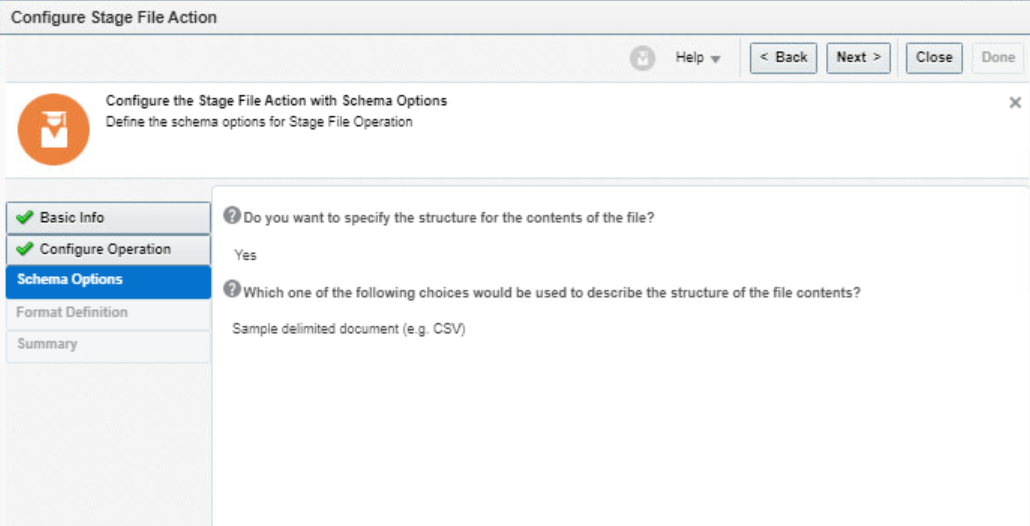Image resolution: width=1030 pixels, height=526 pixels.
Task: Go back with the Back button
Action: click(783, 58)
